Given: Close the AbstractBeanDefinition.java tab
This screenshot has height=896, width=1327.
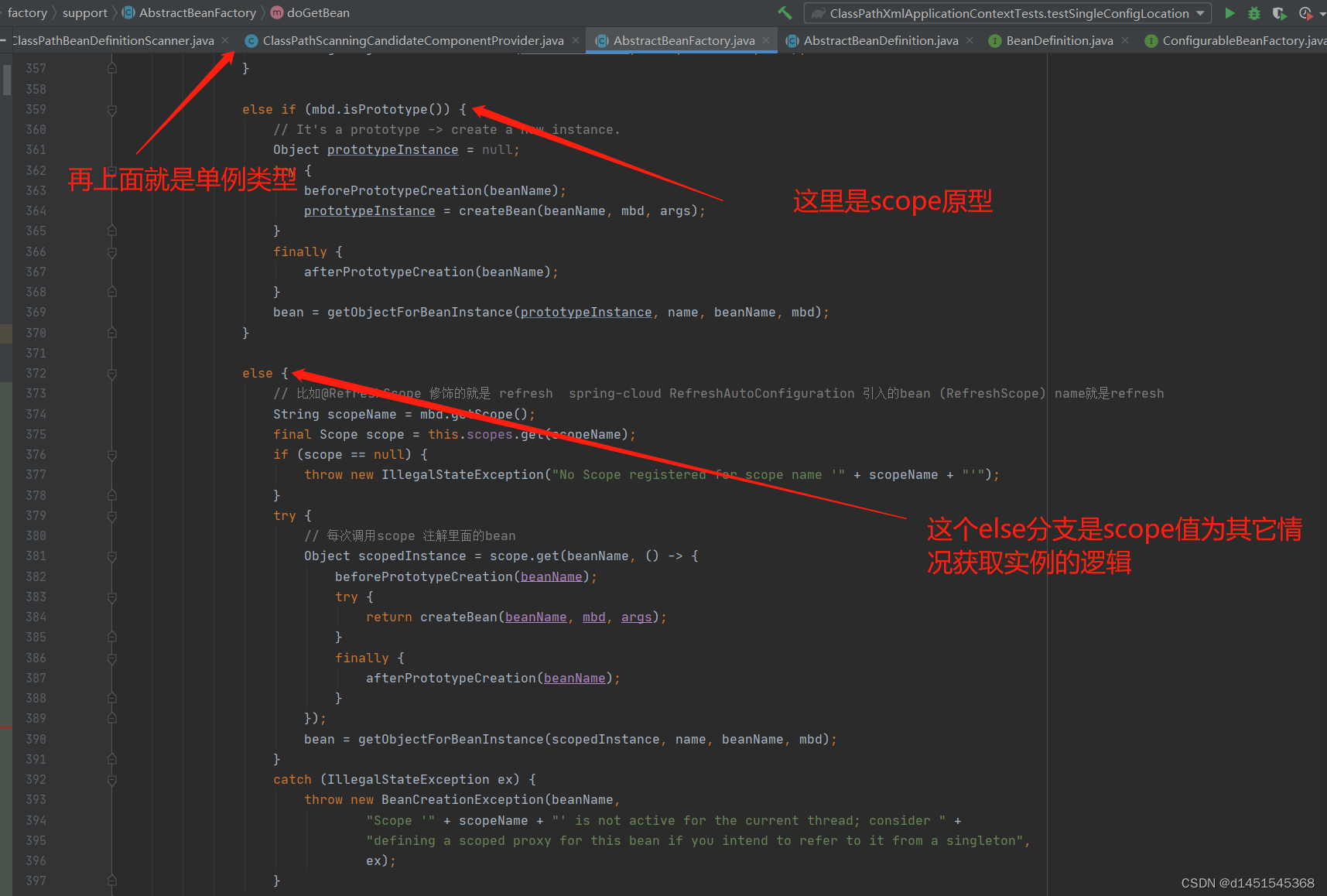Looking at the screenshot, I should tap(970, 40).
